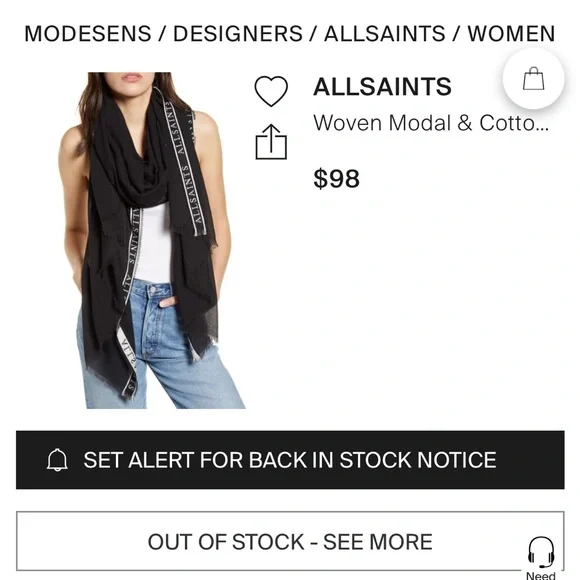This screenshot has width=580, height=580.
Task: Open the Woven Modal & Cotto... product title
Action: point(431,123)
